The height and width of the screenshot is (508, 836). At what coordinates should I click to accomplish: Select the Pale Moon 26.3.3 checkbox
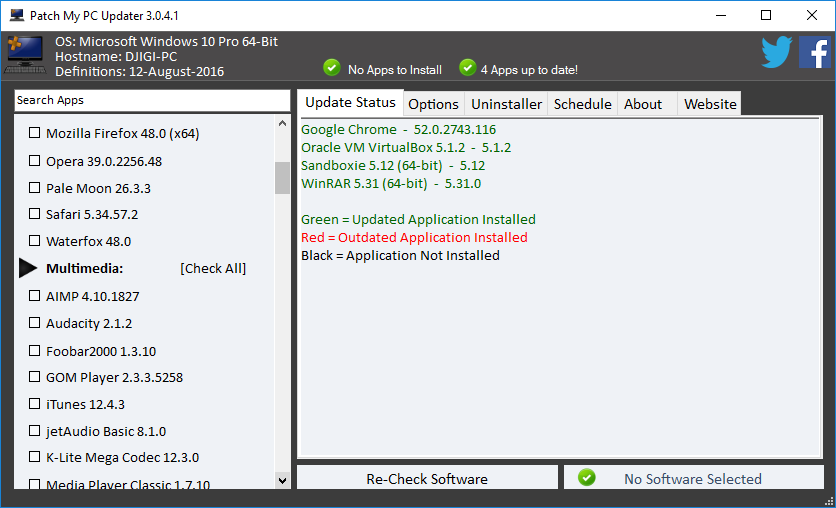[34, 188]
